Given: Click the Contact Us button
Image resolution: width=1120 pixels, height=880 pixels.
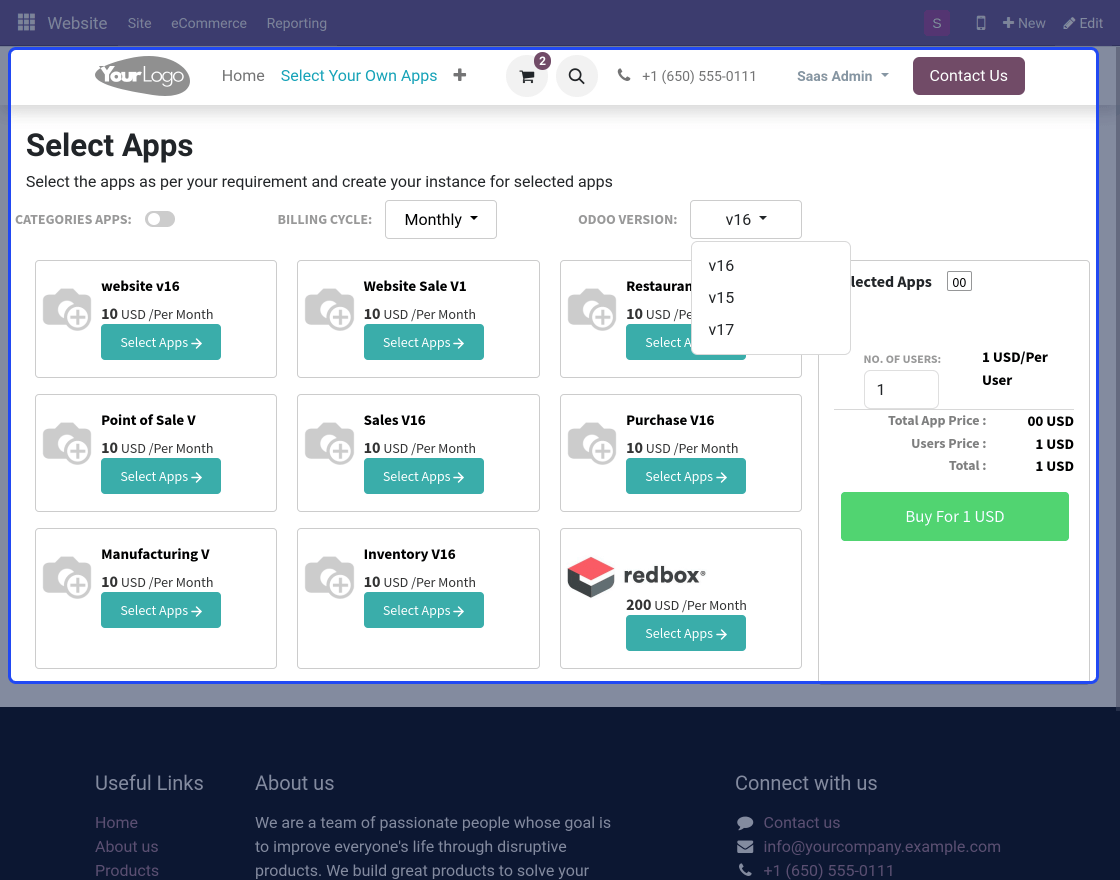Looking at the screenshot, I should [x=969, y=76].
